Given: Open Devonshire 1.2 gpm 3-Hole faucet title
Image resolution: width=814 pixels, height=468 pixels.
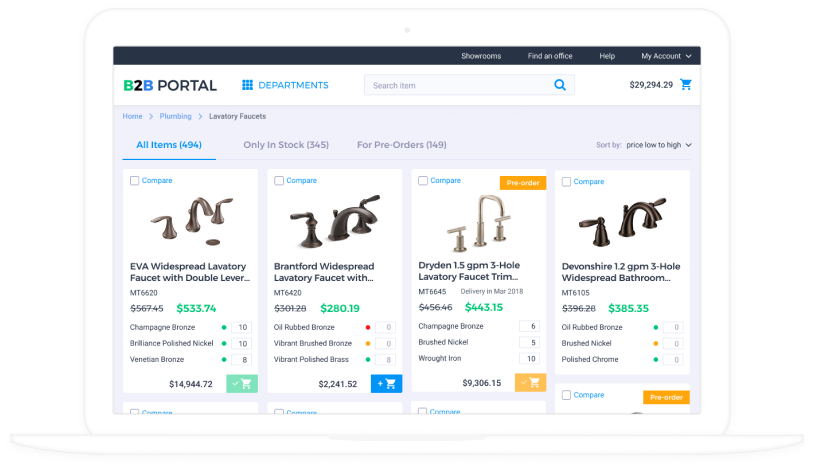Looking at the screenshot, I should pyautogui.click(x=621, y=272).
